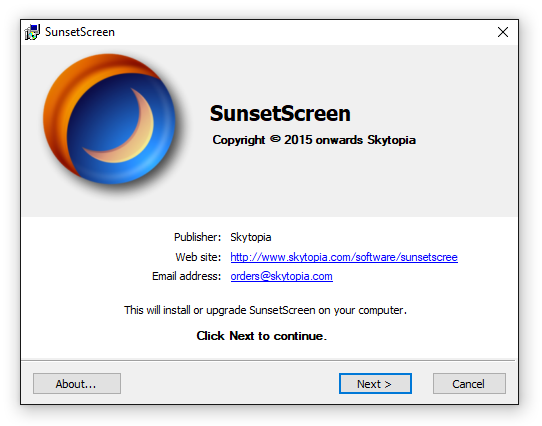This screenshot has width=542, height=426.
Task: Click the installer icon in title bar
Action: point(32,32)
